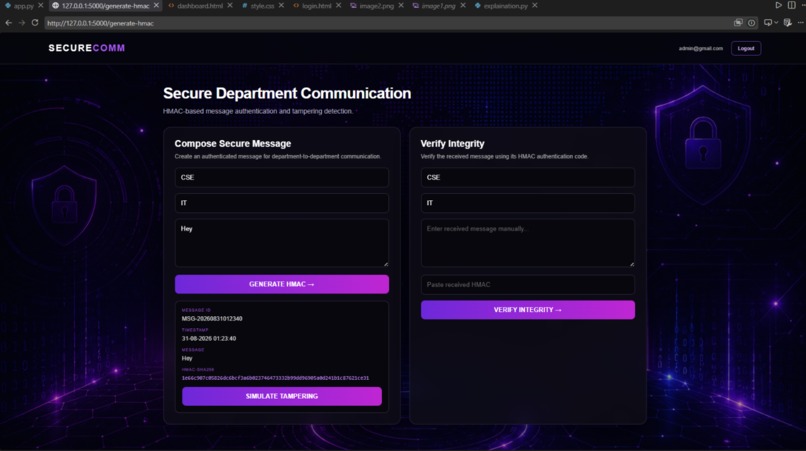Click the timestamp 31-08-2026 01:23:40

pos(209,338)
